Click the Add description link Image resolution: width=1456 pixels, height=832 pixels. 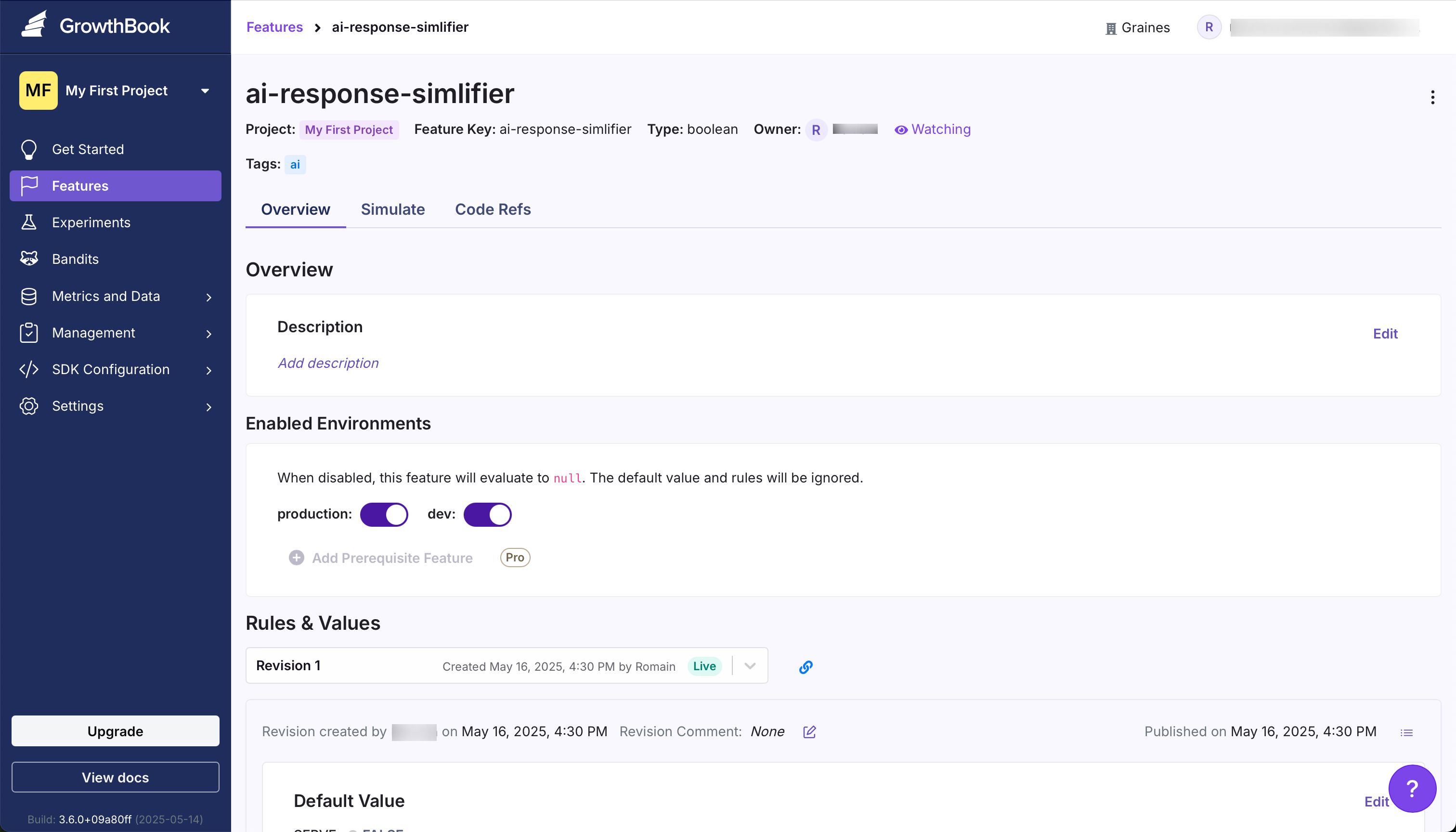[328, 363]
